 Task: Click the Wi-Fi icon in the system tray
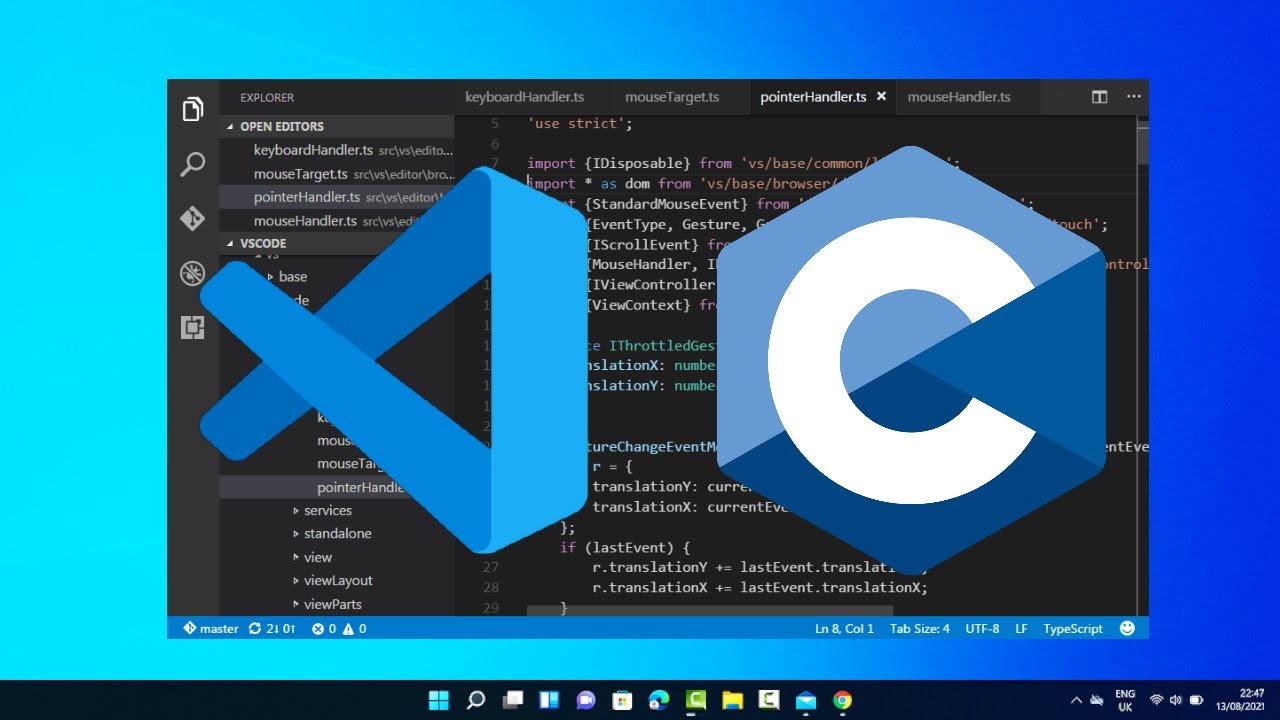point(1157,700)
